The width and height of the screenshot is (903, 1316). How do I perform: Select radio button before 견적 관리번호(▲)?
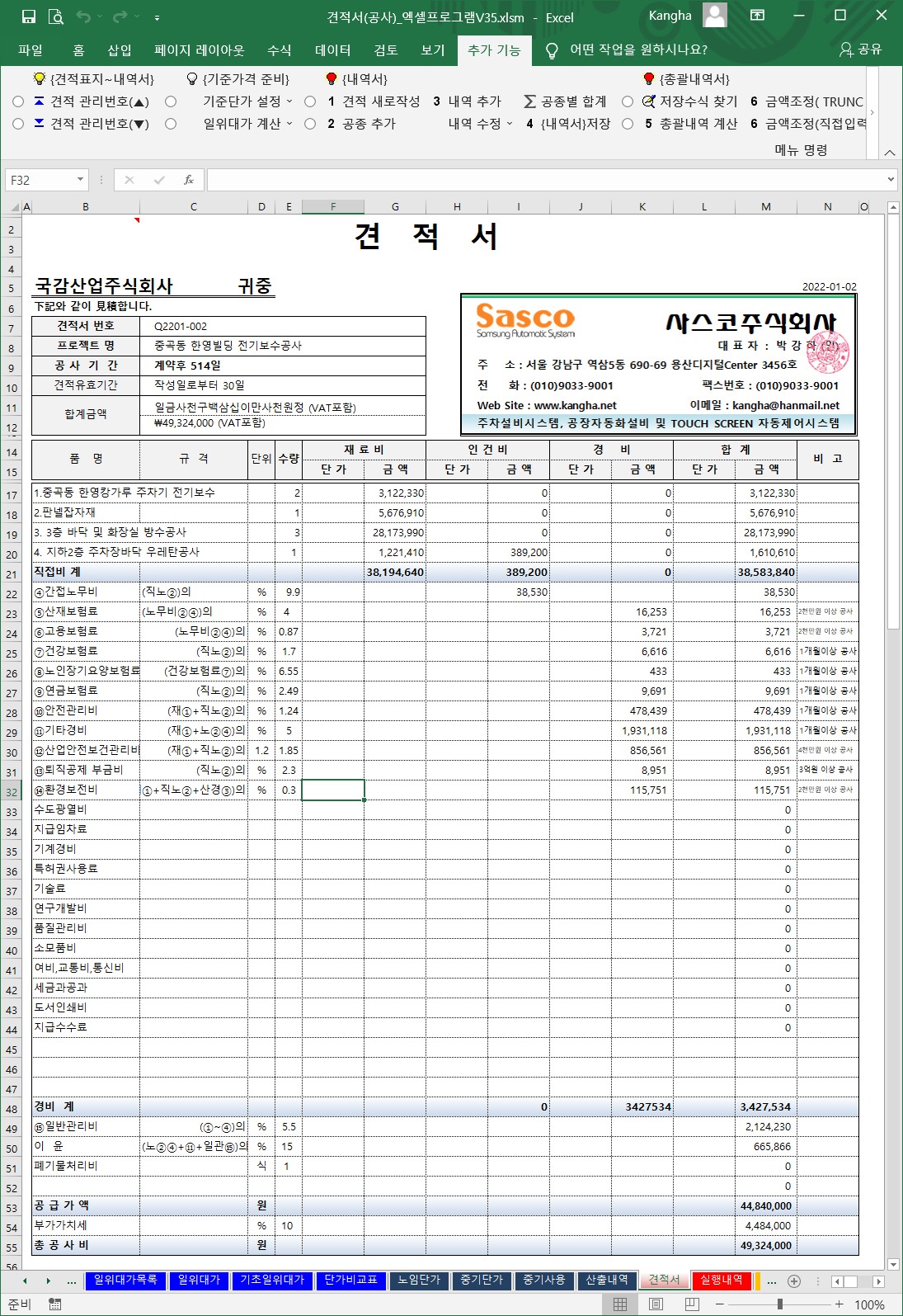click(18, 101)
